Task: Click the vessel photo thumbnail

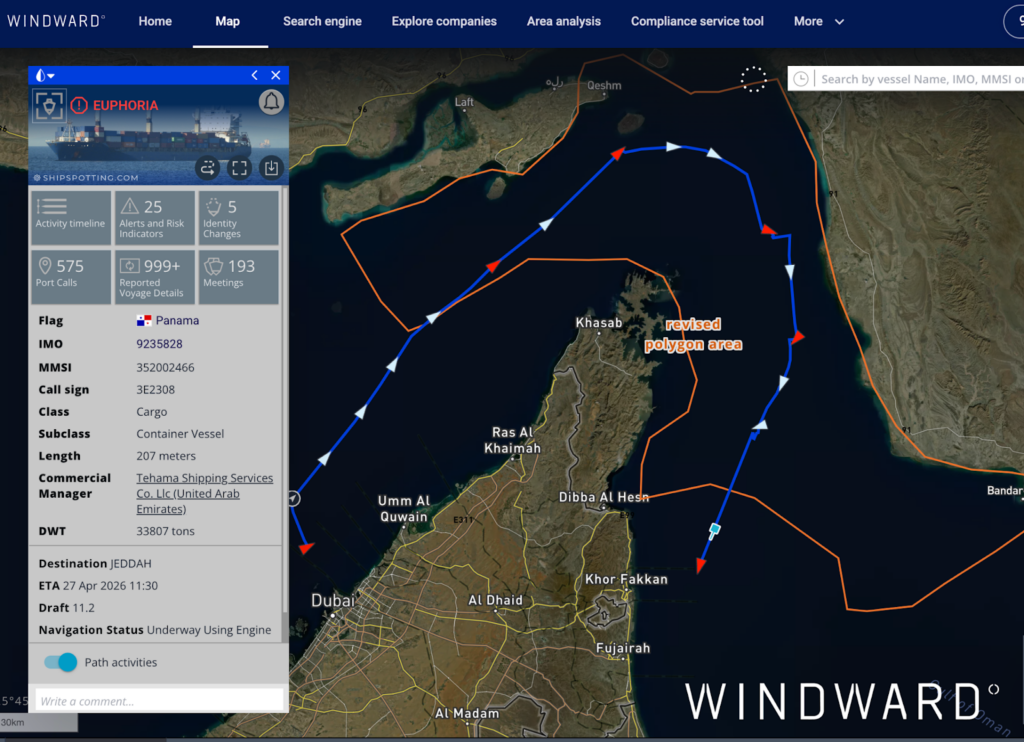Action: [x=159, y=135]
